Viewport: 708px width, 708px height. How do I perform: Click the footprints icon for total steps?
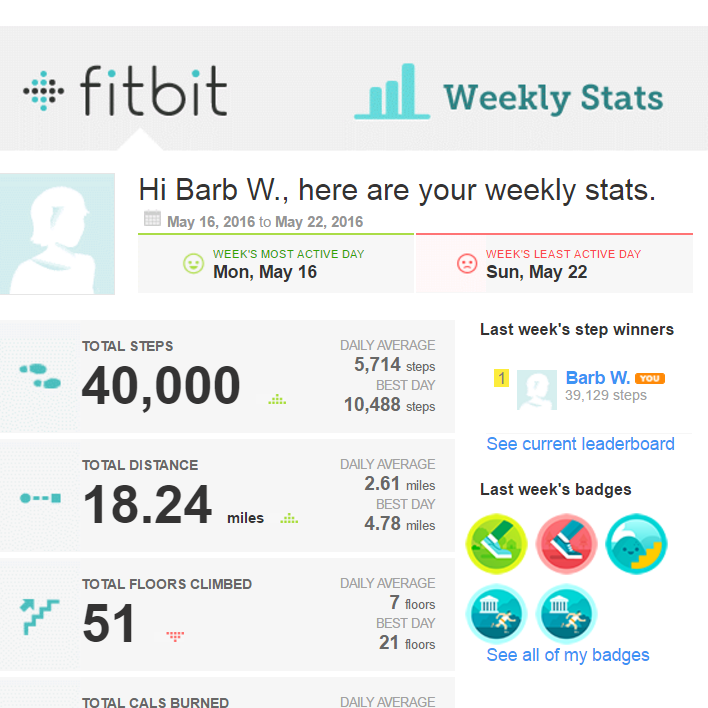pos(40,376)
